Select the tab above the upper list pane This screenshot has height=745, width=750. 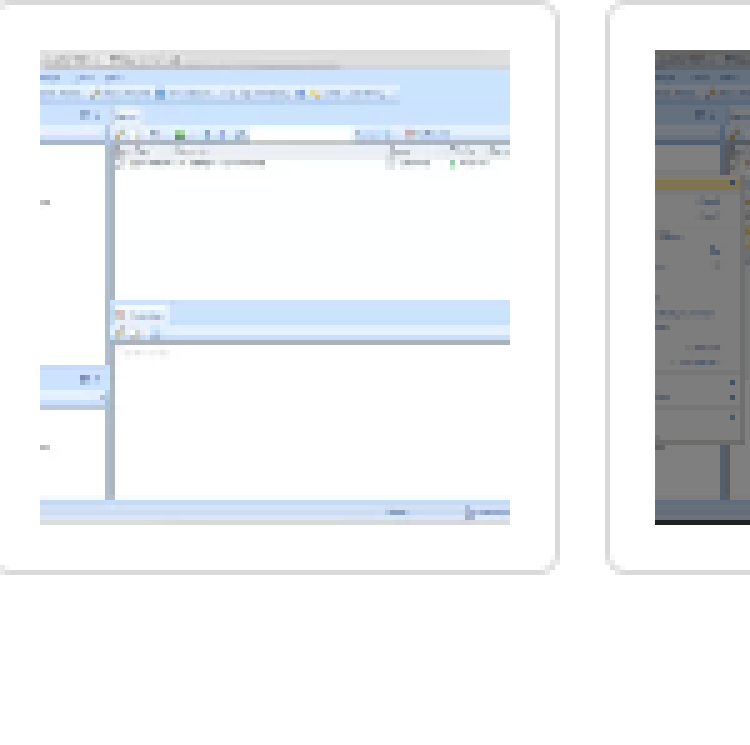[x=127, y=115]
